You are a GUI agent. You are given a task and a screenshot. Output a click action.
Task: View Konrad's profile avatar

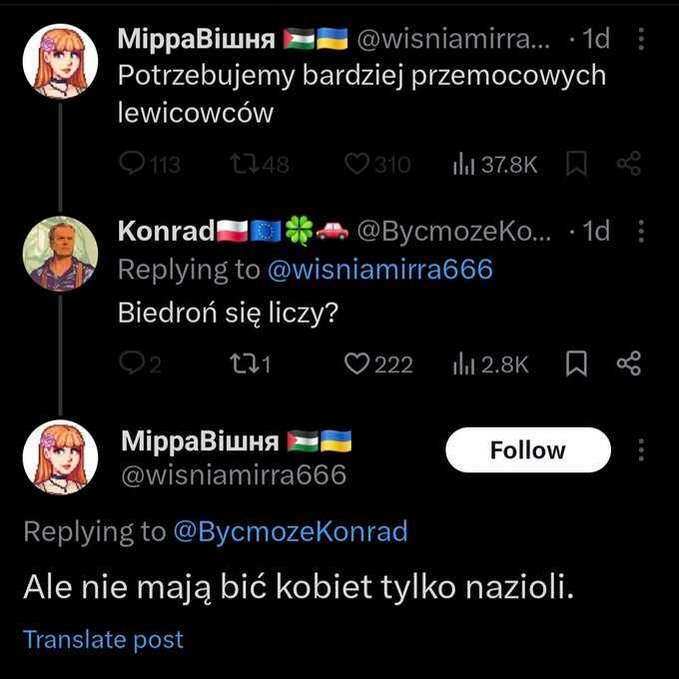point(60,254)
